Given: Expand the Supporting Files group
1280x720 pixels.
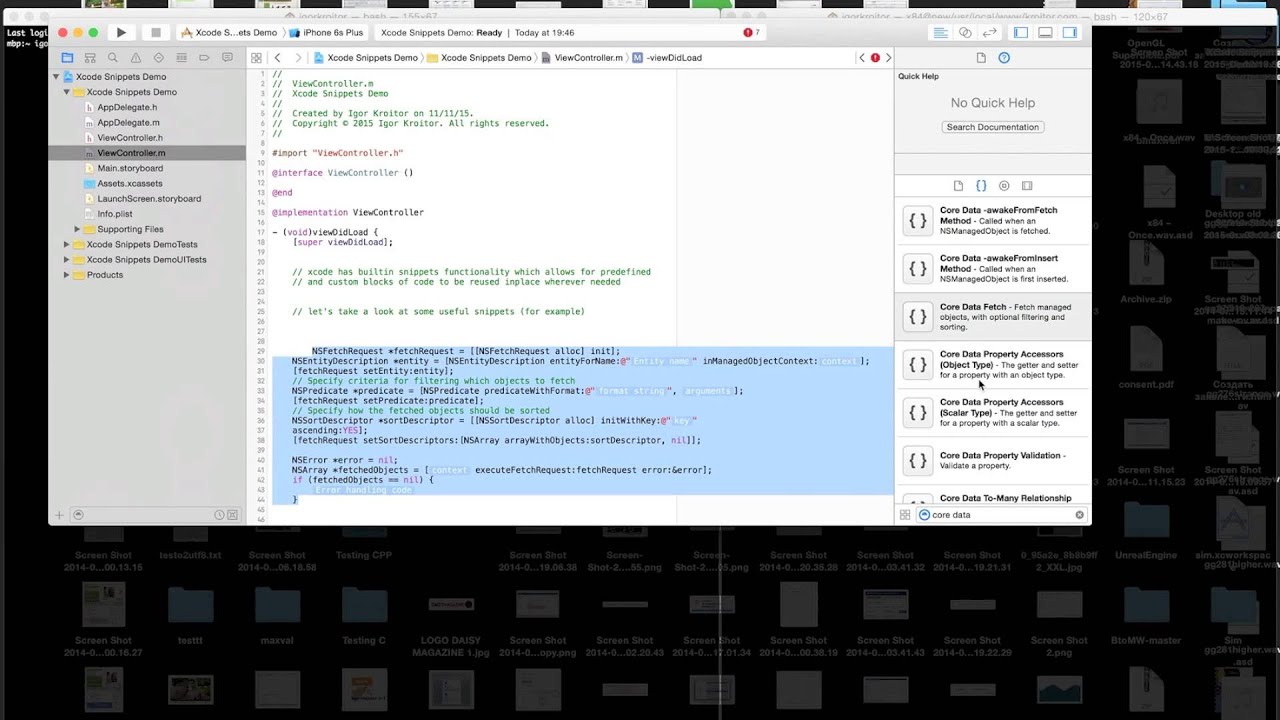Looking at the screenshot, I should (77, 229).
